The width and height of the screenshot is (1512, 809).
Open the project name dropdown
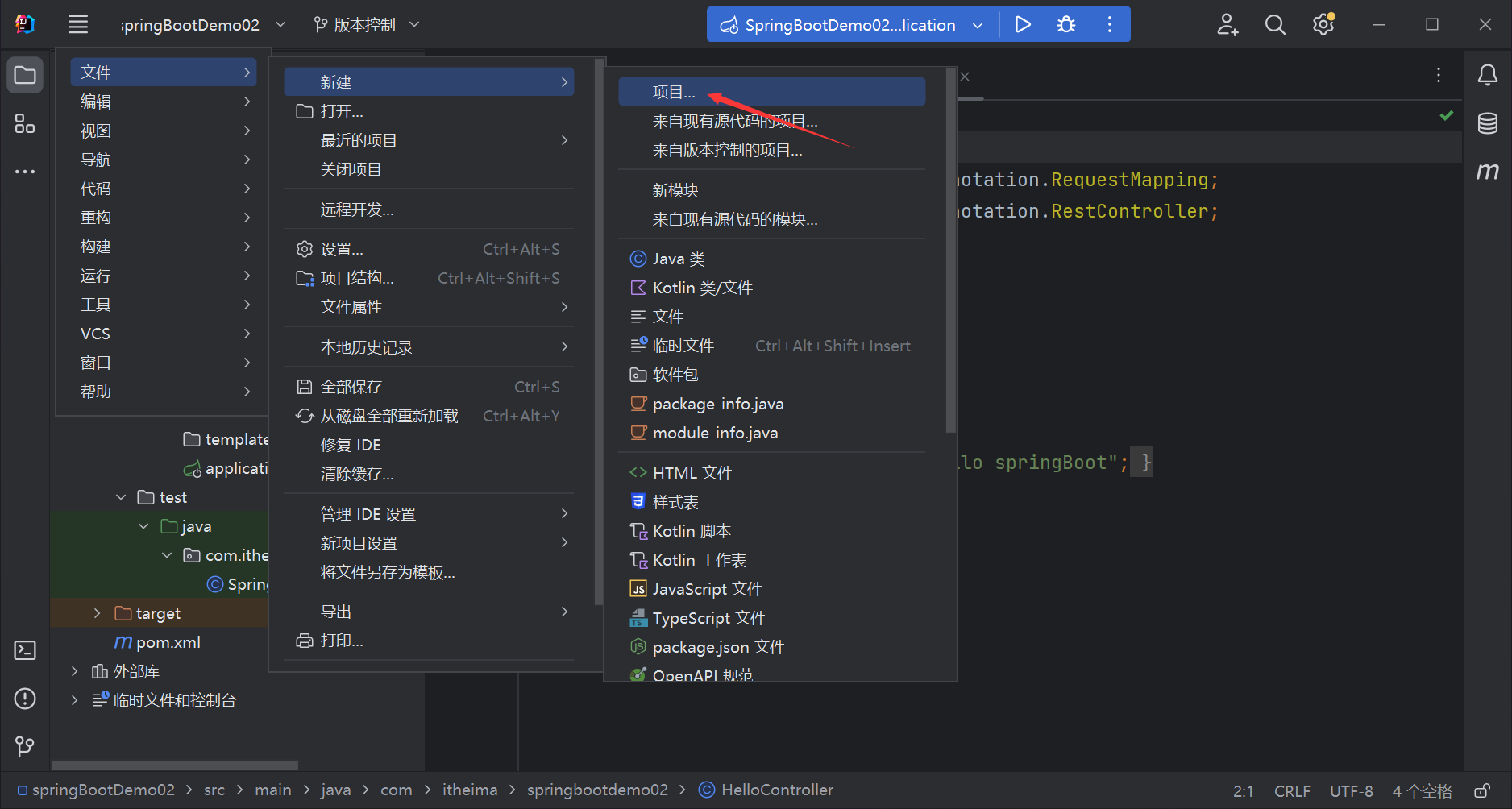[x=203, y=24]
